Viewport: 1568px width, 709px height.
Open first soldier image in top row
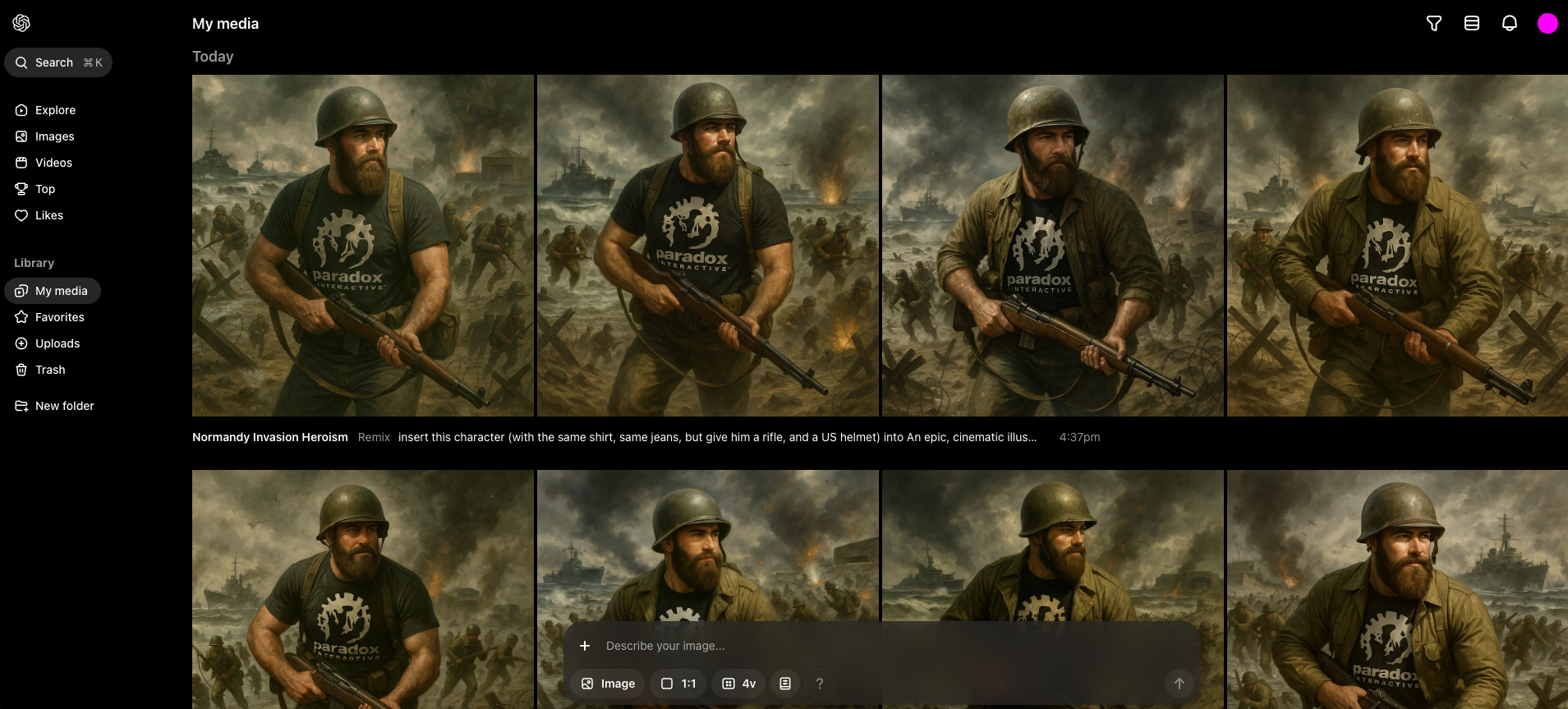(x=363, y=246)
